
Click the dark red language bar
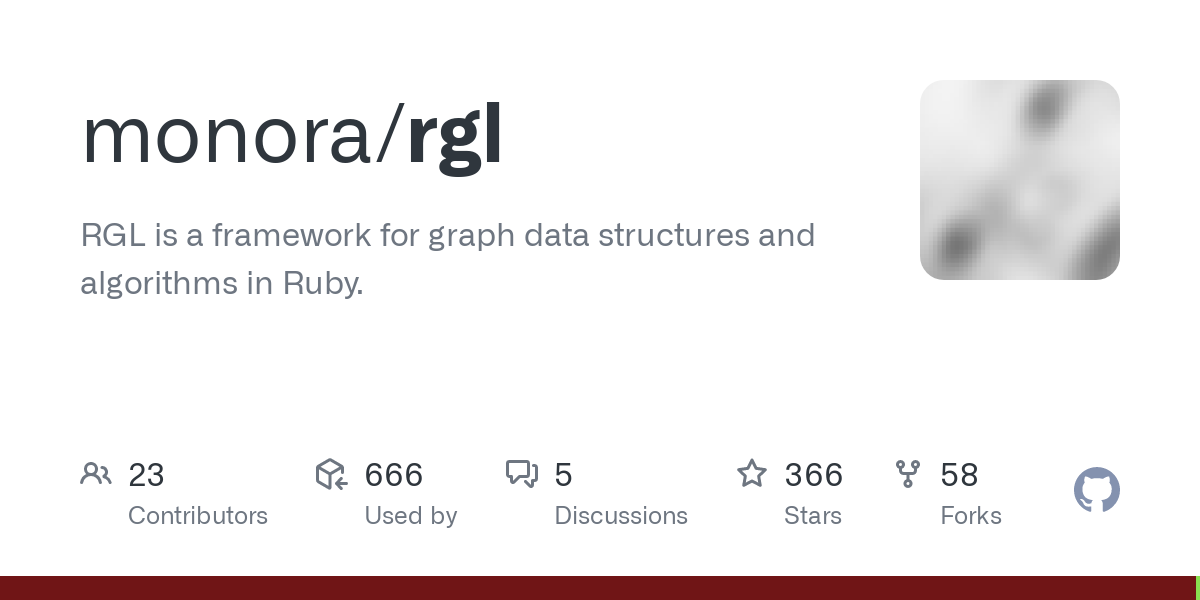point(598,588)
